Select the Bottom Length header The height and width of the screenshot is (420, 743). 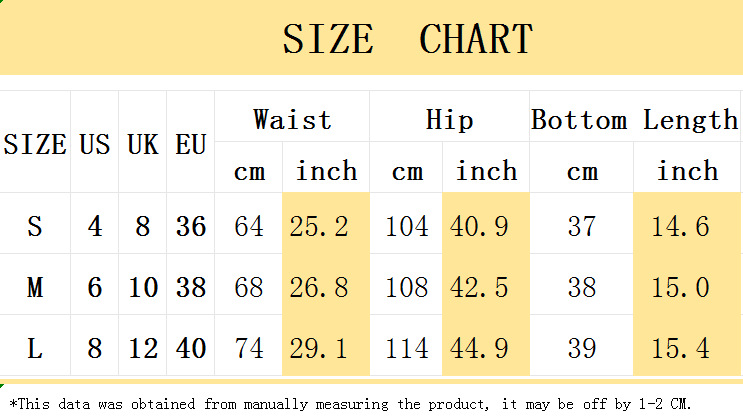pos(634,120)
